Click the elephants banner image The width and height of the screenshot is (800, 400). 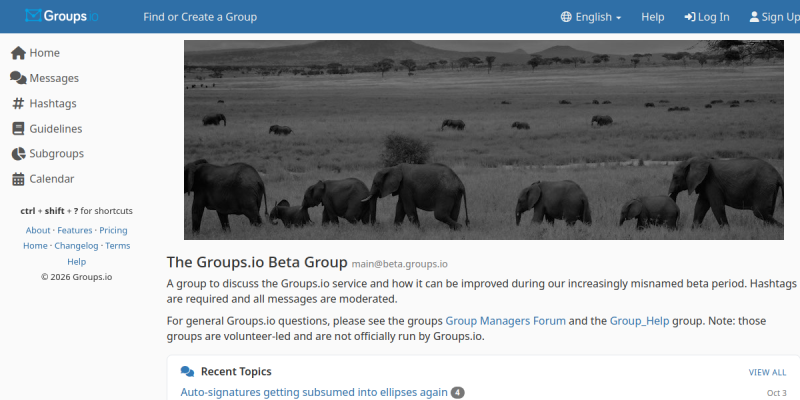pos(484,140)
